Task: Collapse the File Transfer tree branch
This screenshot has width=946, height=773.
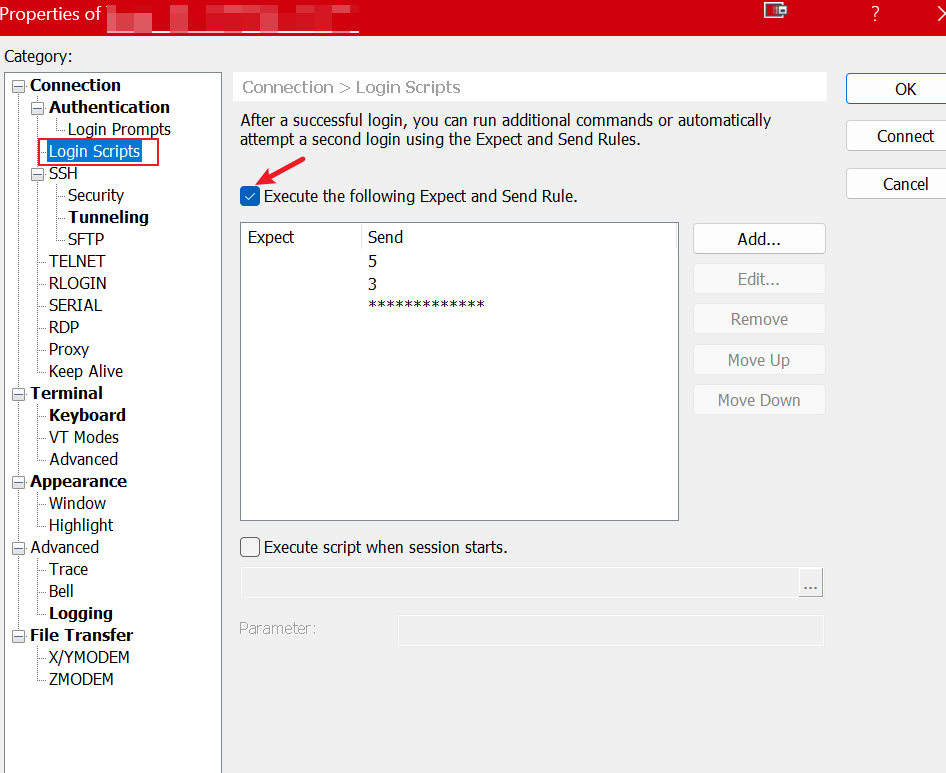Action: 17,635
